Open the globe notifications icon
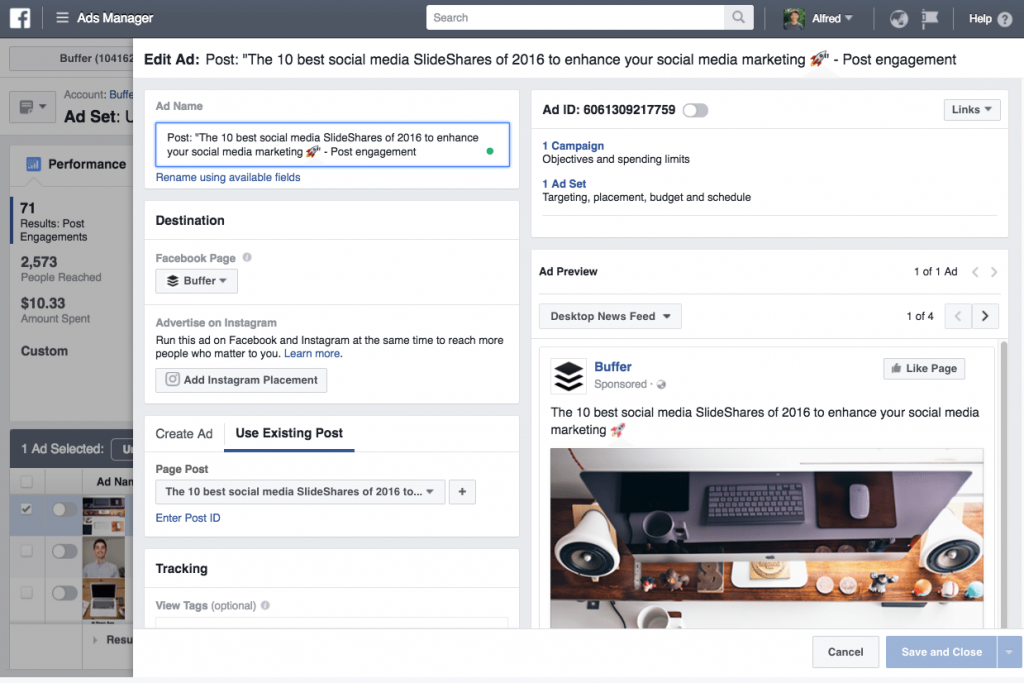 [x=898, y=18]
